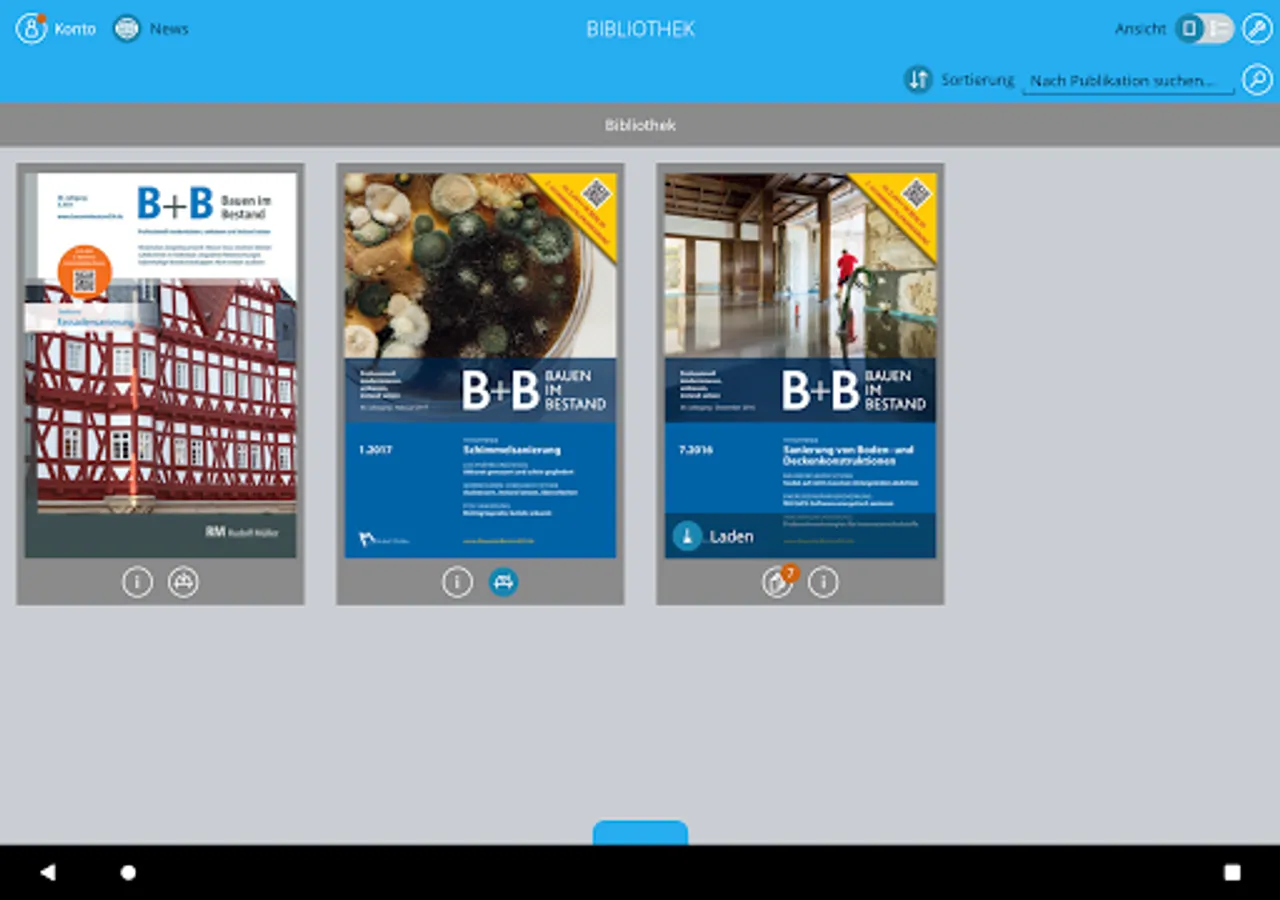Select the Bibliothek section header

pyautogui.click(x=640, y=125)
